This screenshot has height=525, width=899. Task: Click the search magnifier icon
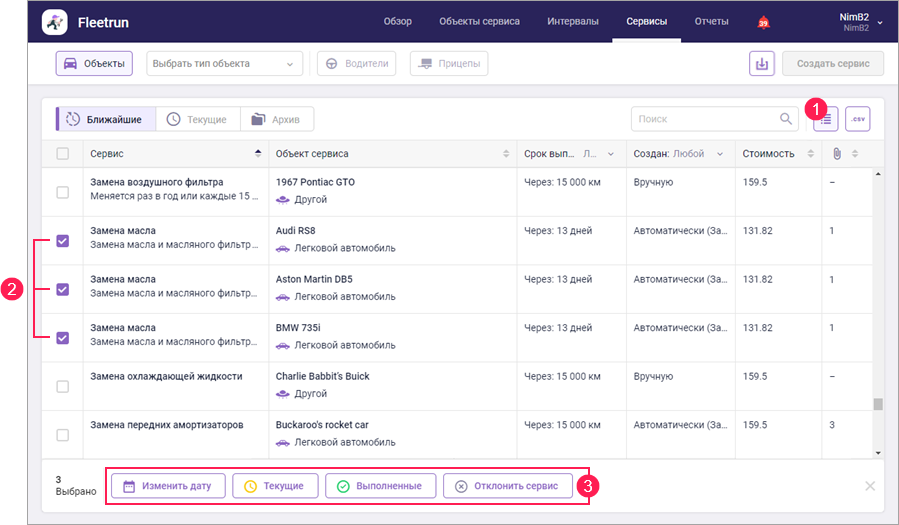(x=786, y=119)
